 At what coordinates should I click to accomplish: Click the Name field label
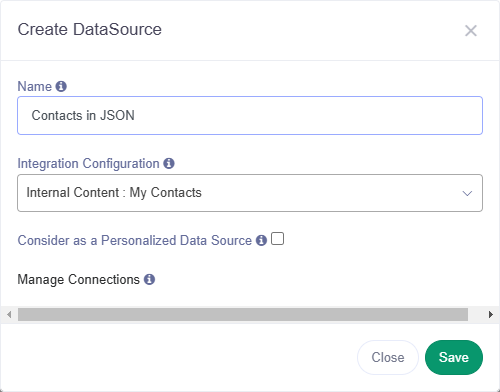[35, 86]
